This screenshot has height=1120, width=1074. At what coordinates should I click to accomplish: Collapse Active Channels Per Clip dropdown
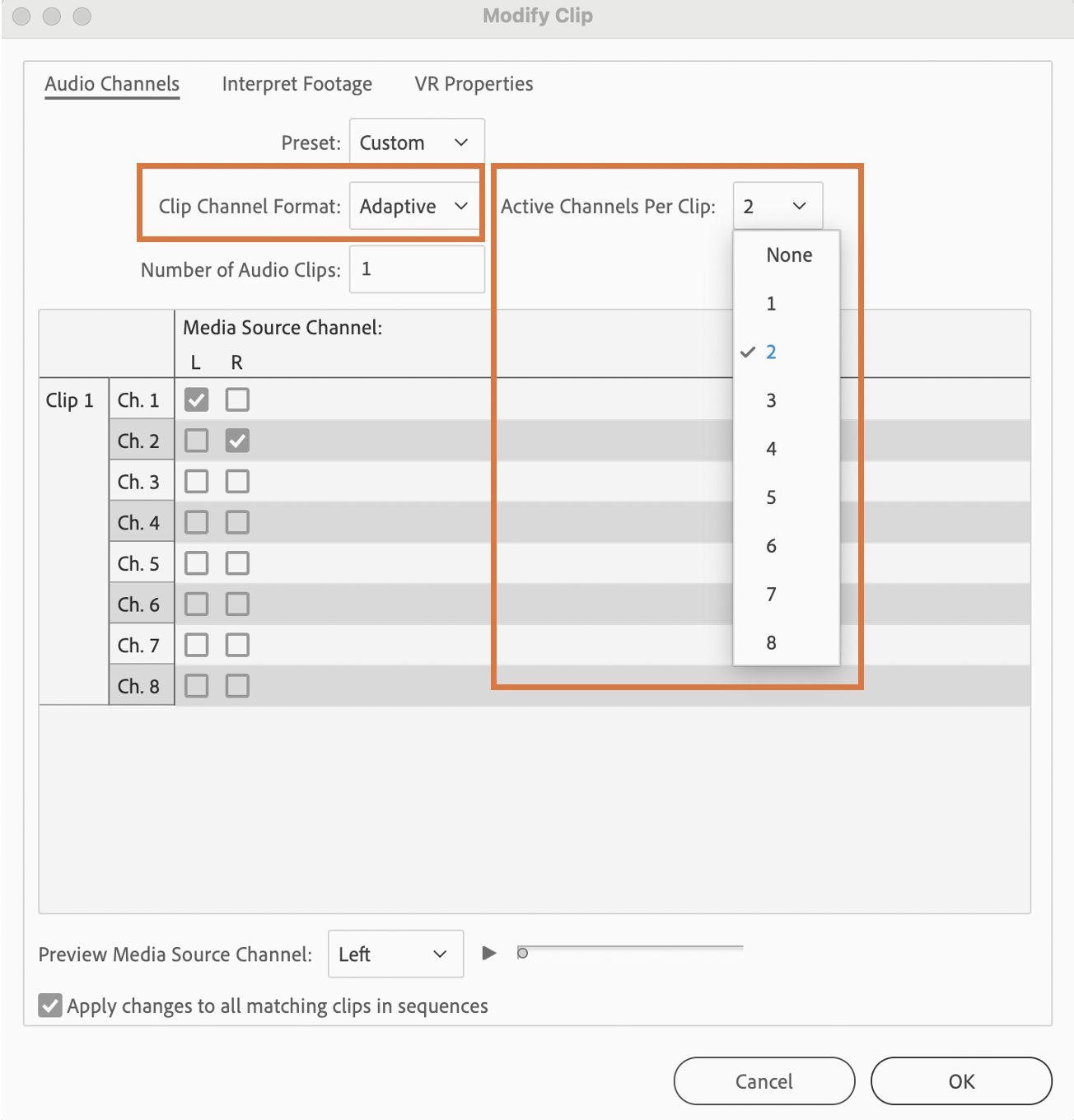click(777, 206)
